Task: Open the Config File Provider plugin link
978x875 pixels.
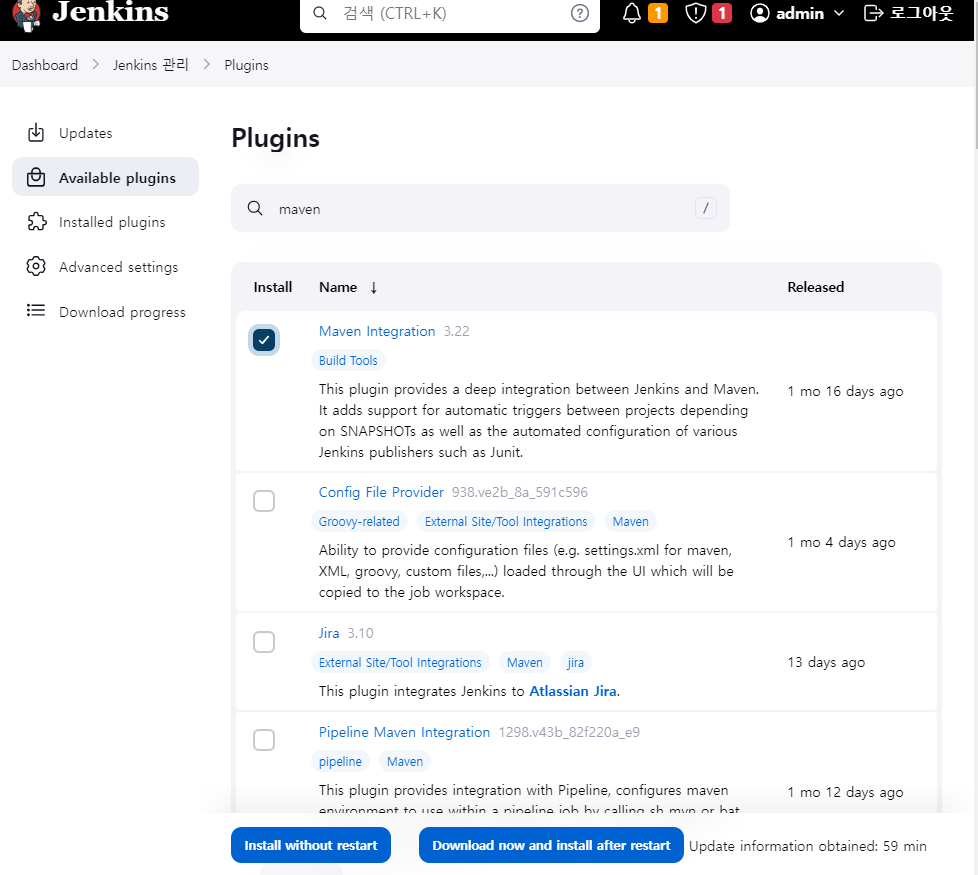Action: click(x=381, y=492)
